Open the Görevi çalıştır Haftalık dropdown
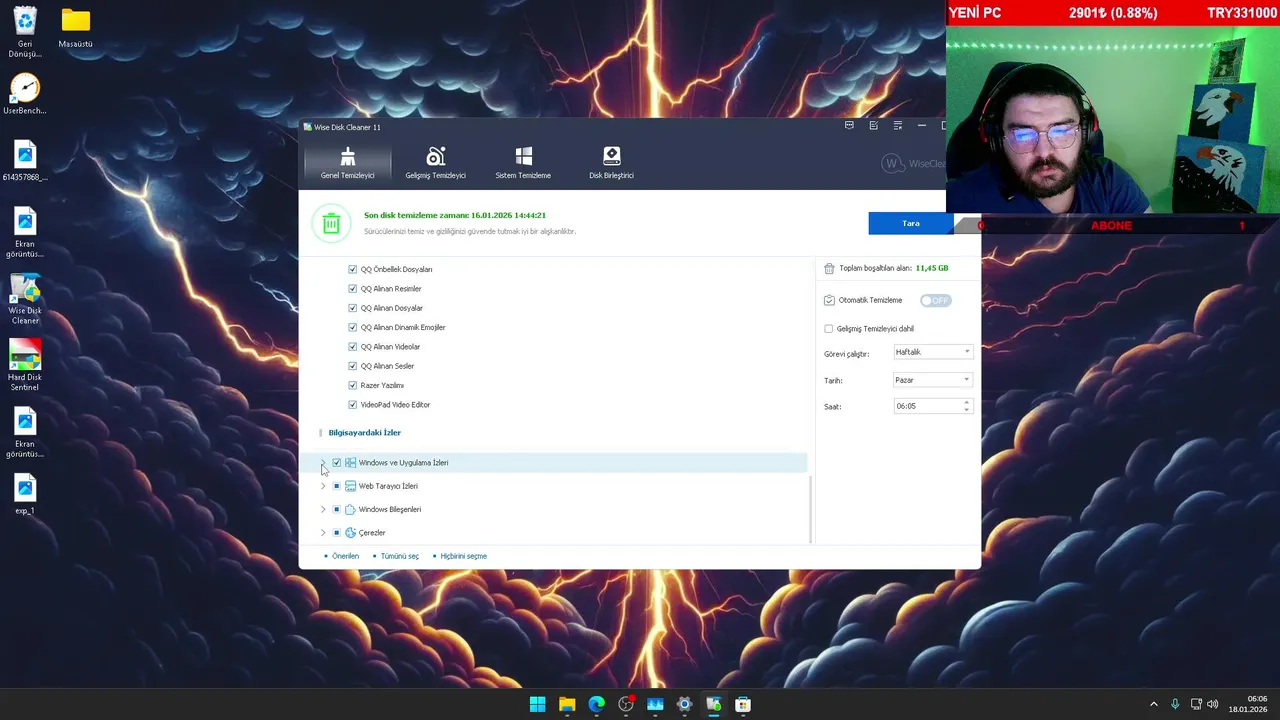Viewport: 1280px width, 720px height. (932, 352)
